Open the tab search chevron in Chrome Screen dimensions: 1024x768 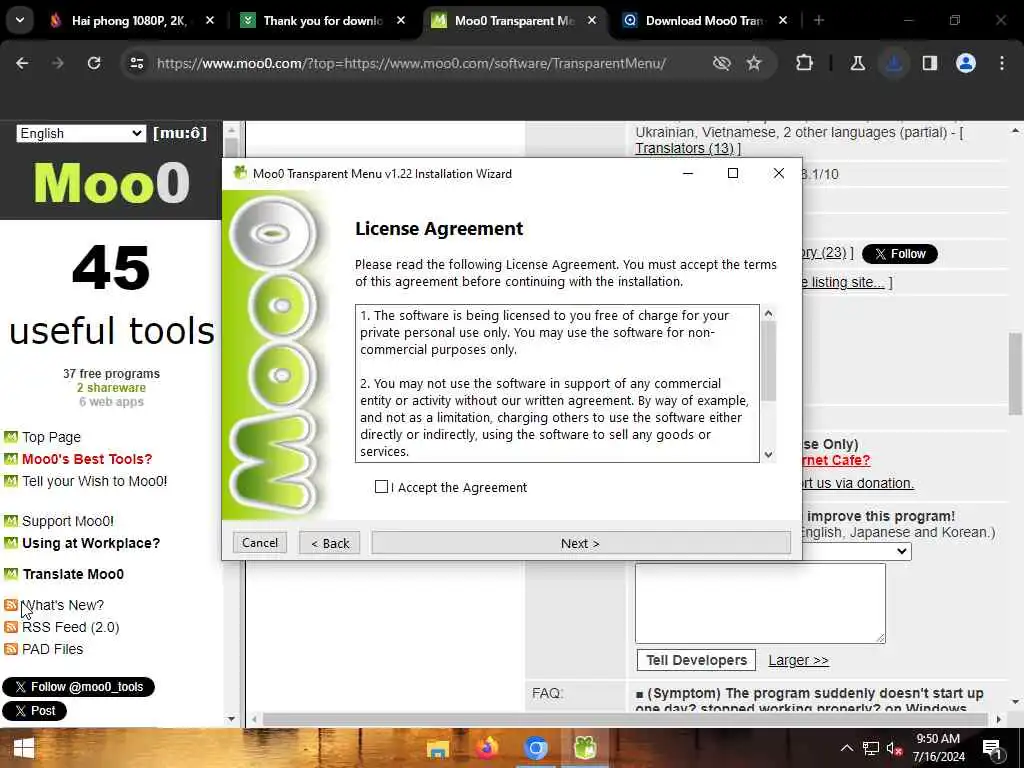[20, 20]
